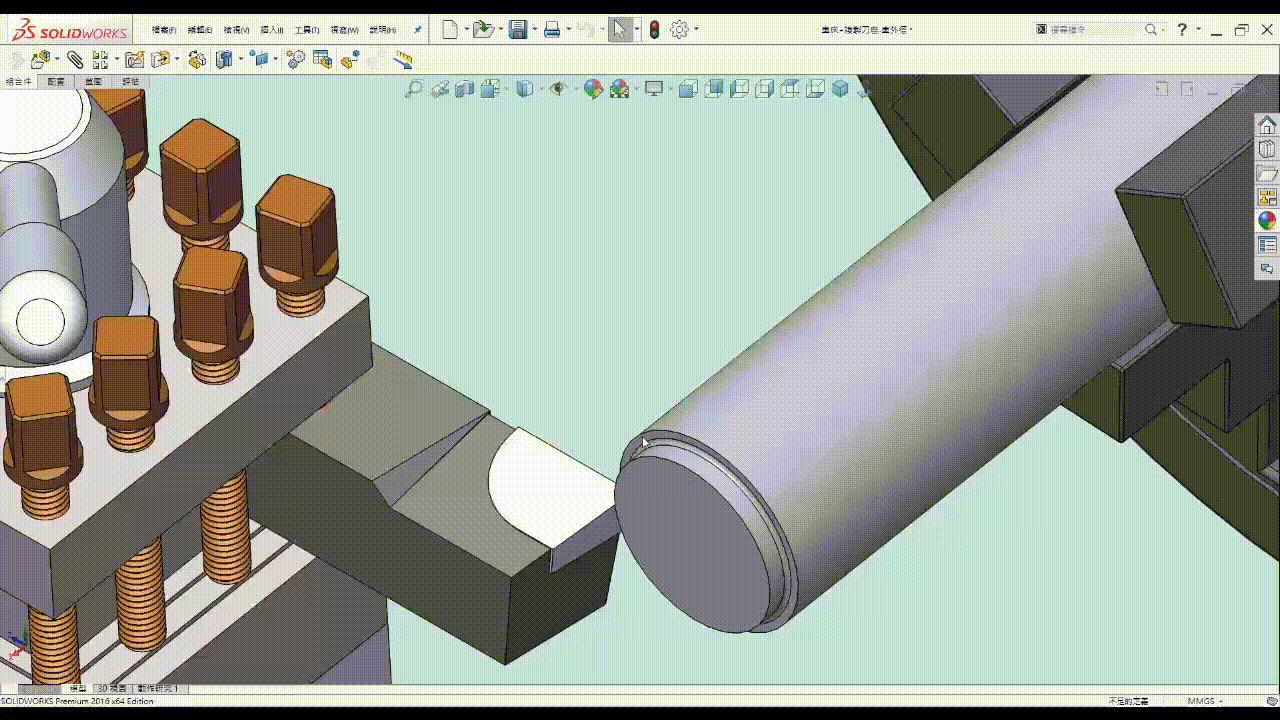
Task: Click the Rebuild traffic light icon
Action: tap(654, 30)
